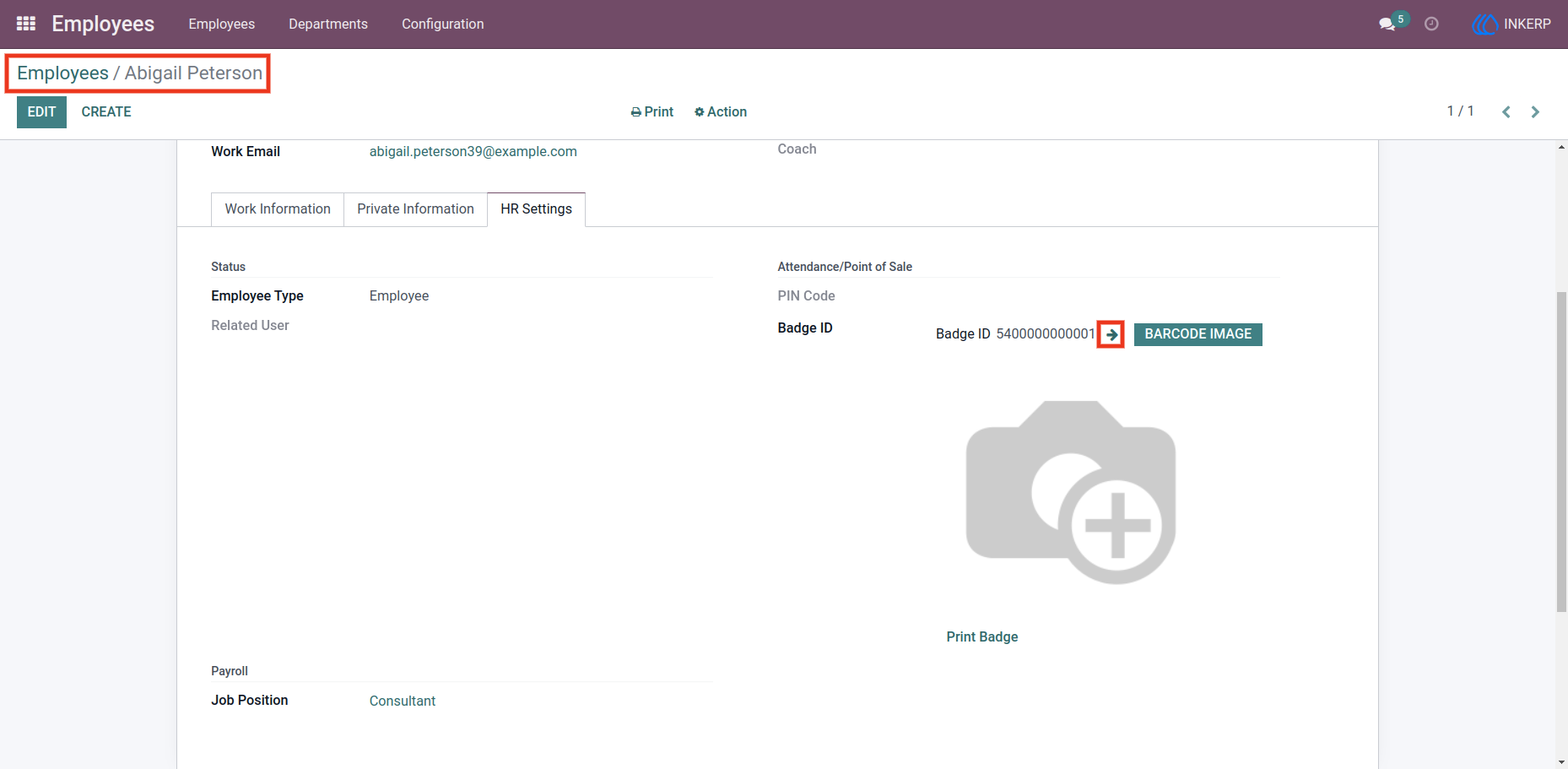Go back via Employees breadcrumb
Screen dimensions: 1568x769
point(62,73)
